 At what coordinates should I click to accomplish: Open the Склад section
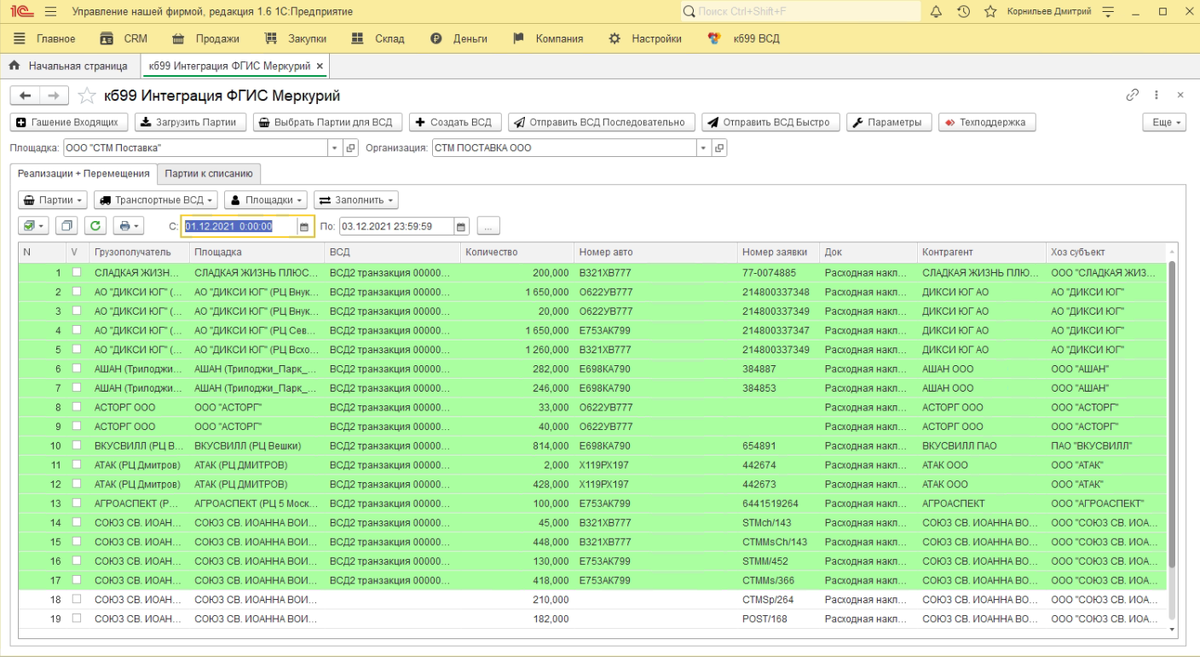pyautogui.click(x=378, y=39)
